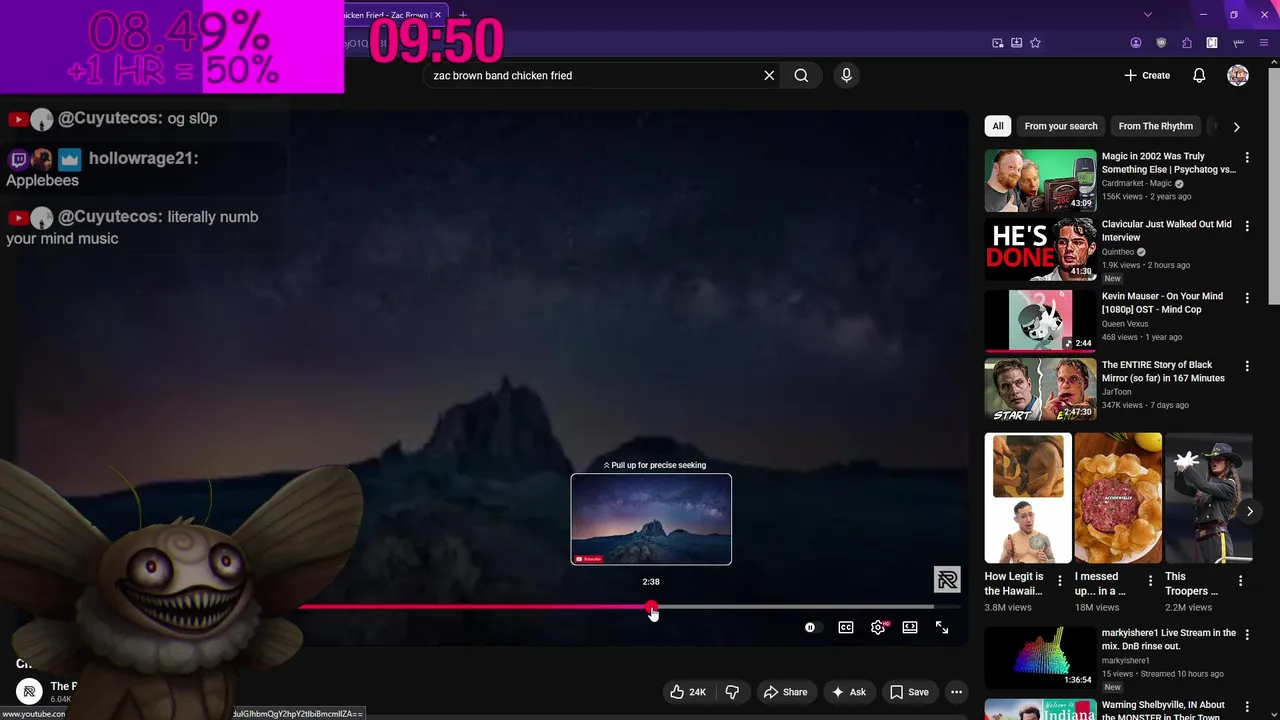
Task: Open the extensions puzzle-piece menu
Action: coord(1187,43)
